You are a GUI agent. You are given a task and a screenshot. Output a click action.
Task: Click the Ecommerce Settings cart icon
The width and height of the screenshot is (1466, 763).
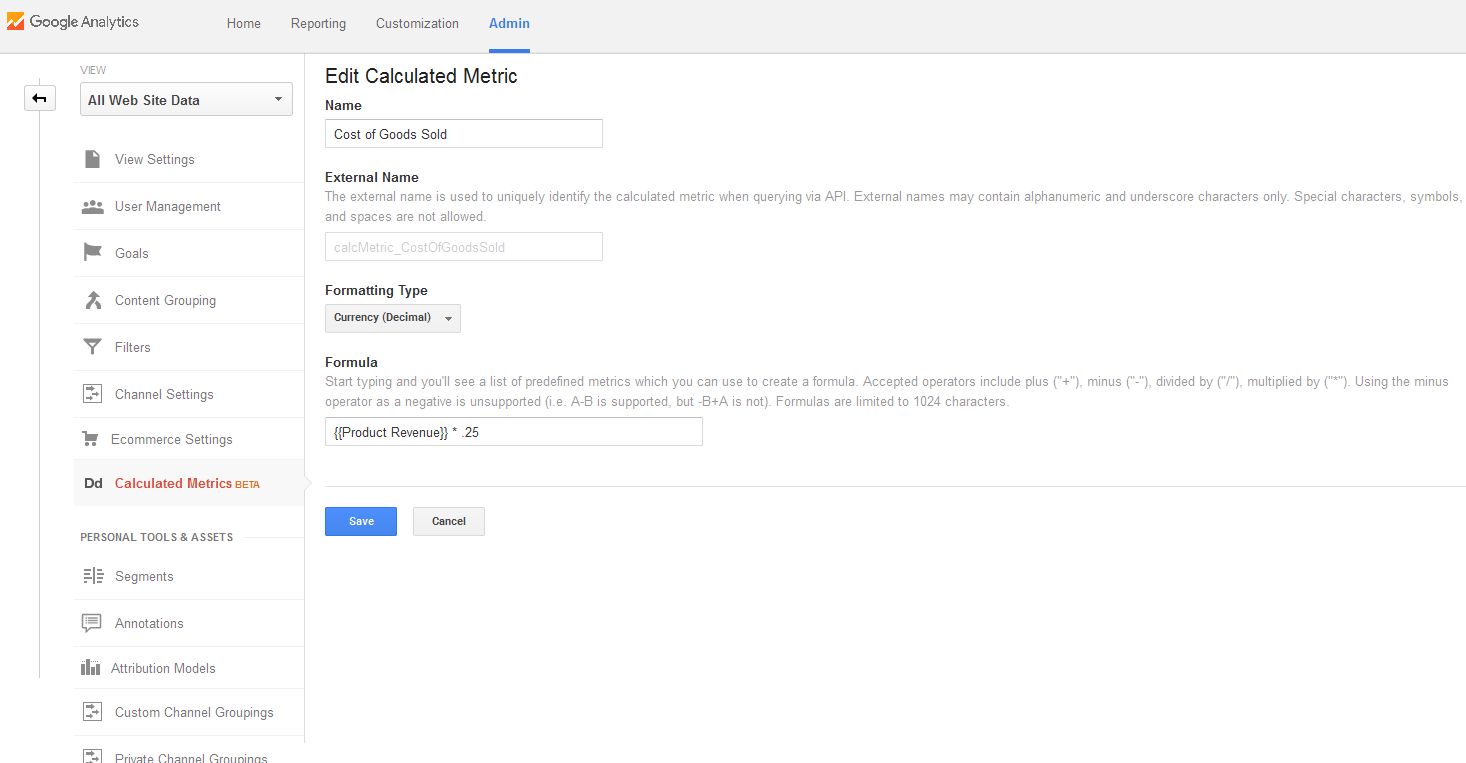91,439
